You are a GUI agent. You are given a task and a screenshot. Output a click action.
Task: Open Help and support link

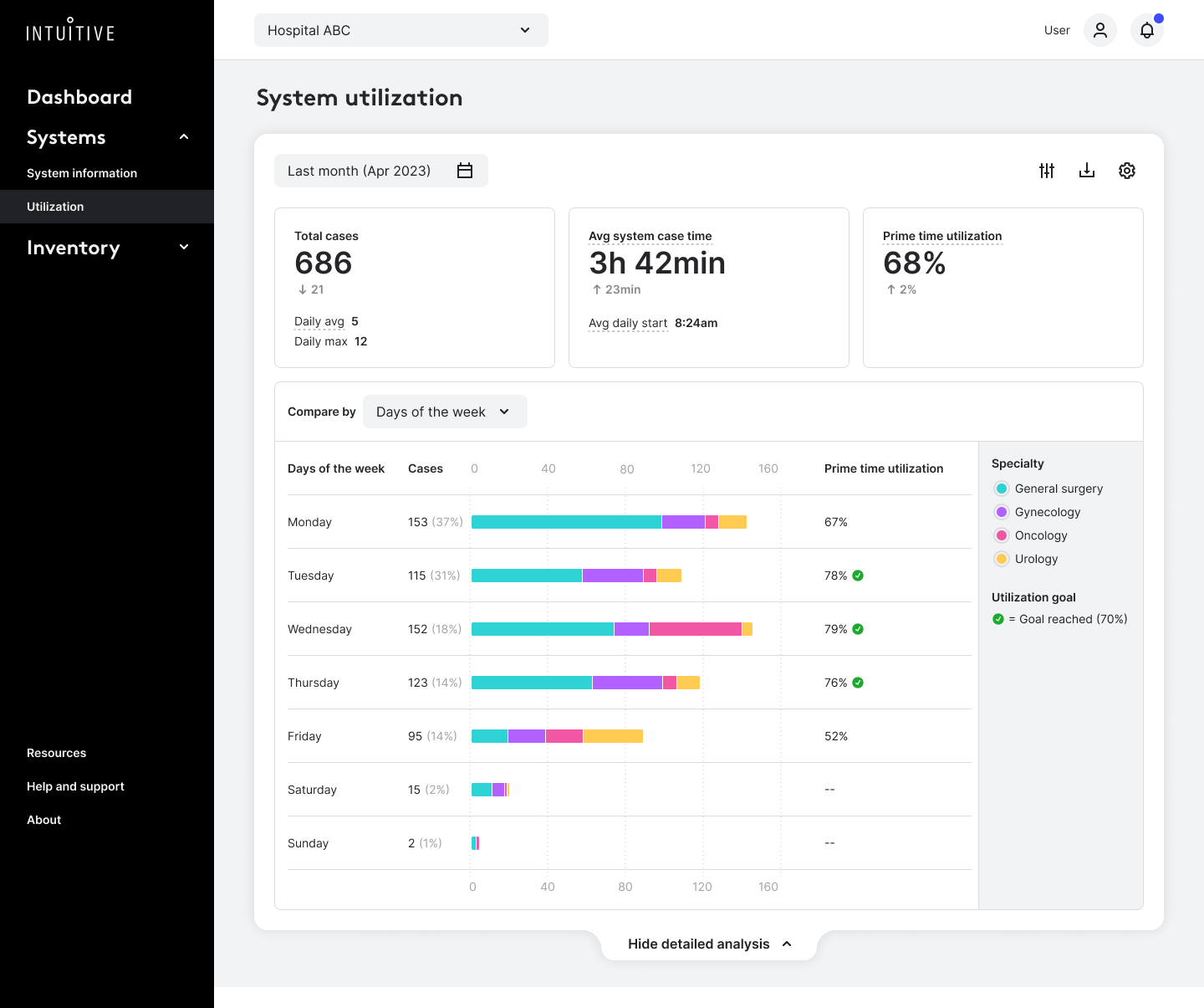coord(75,786)
